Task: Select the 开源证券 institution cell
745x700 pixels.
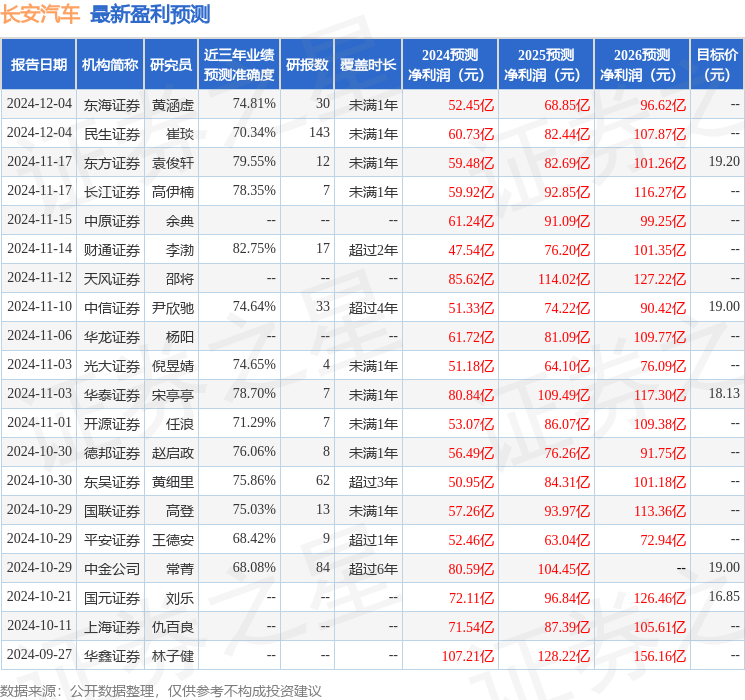Action: coord(112,424)
